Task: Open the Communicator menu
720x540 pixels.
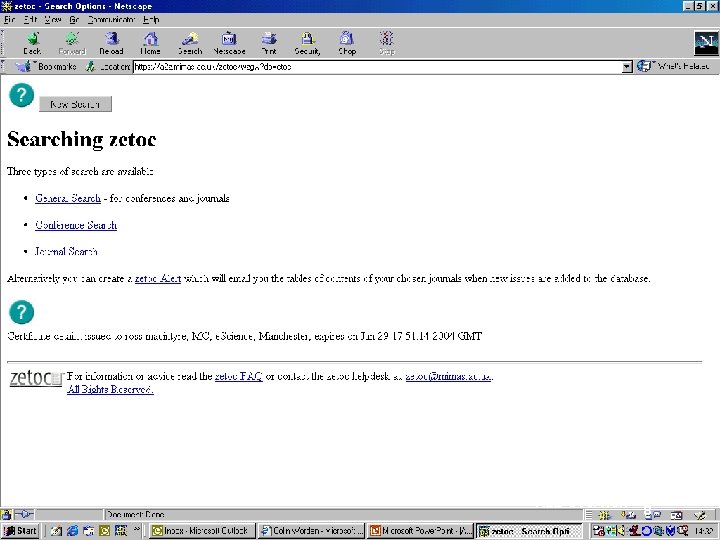Action: click(111, 20)
